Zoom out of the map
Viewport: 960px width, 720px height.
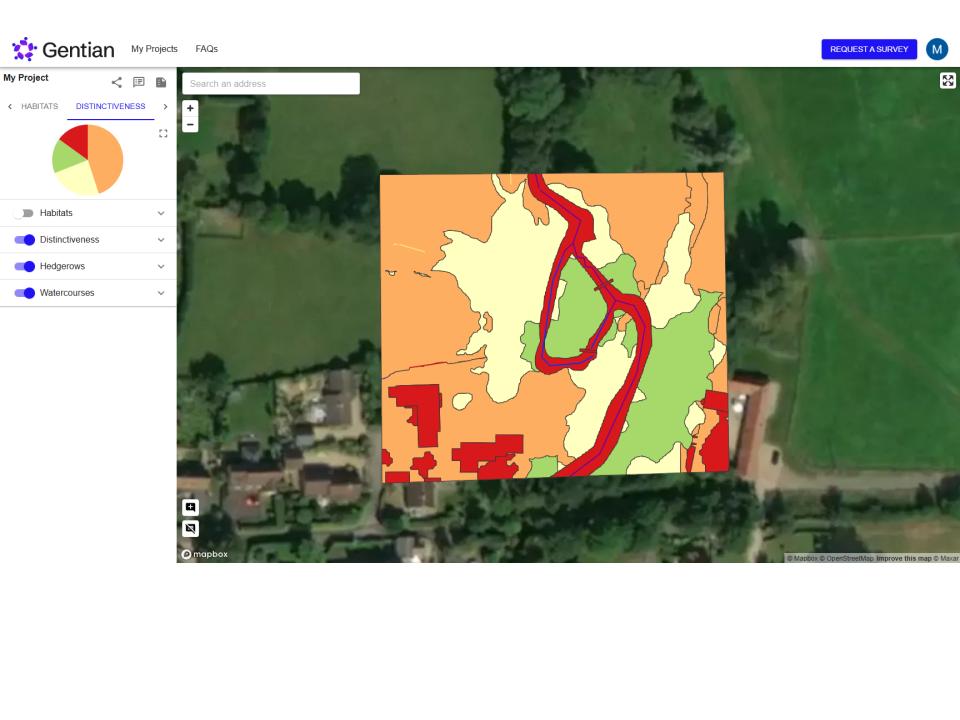[x=190, y=125]
